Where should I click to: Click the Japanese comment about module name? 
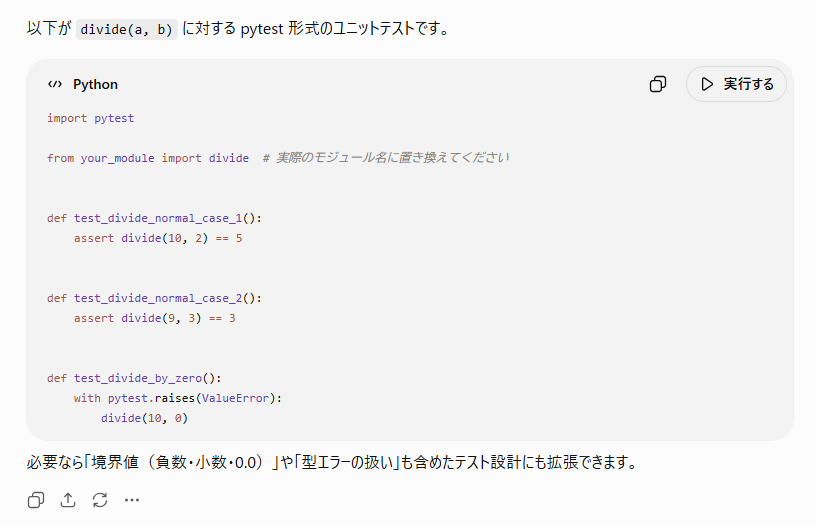[x=386, y=158]
